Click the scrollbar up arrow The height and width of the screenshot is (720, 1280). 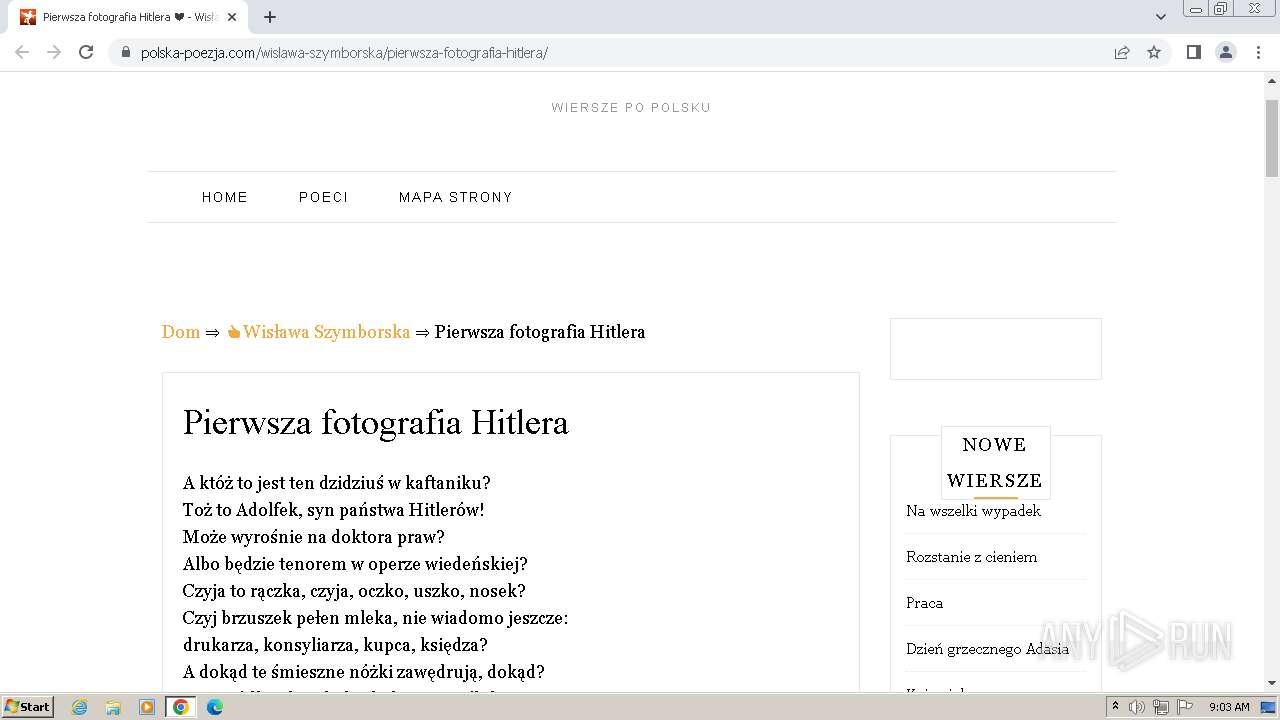1272,80
